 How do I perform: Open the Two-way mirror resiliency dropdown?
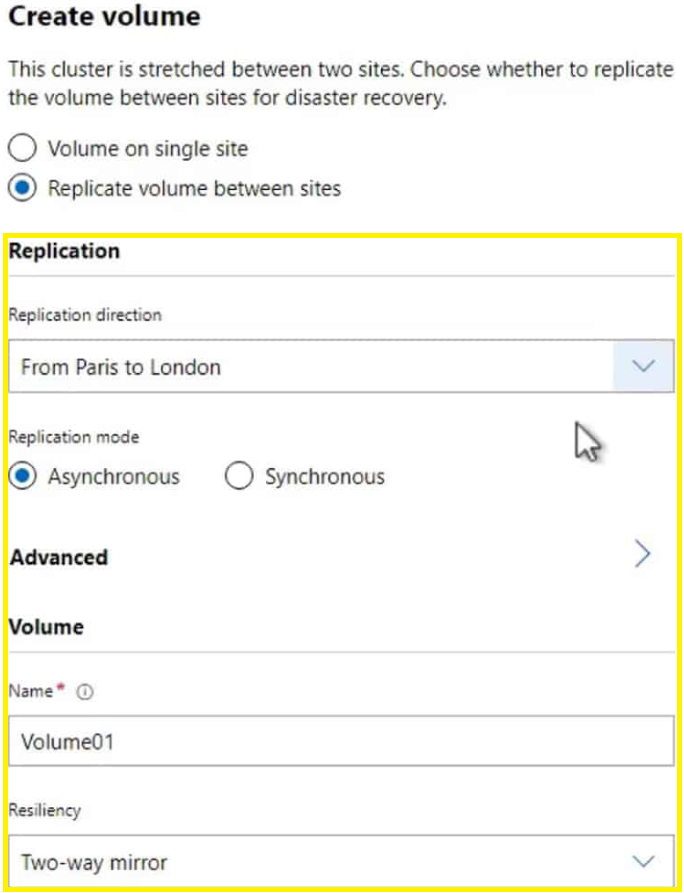click(x=341, y=861)
